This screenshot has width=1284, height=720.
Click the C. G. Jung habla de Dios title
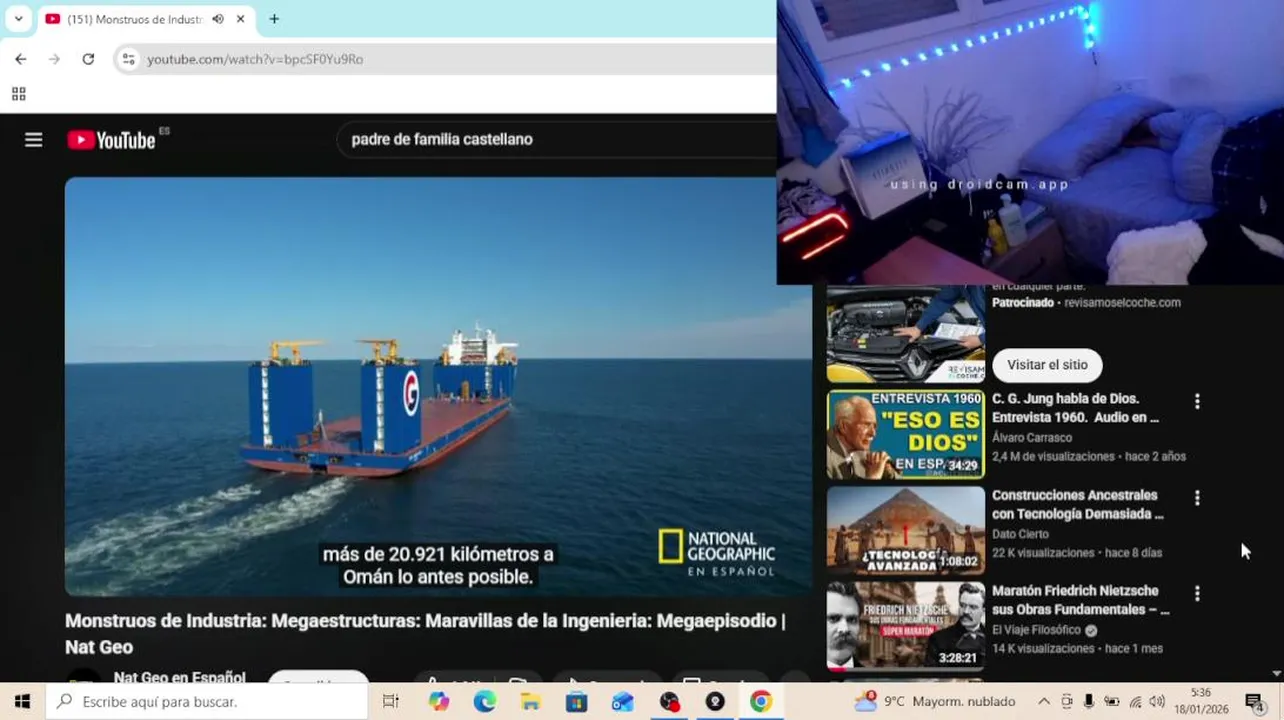1075,408
